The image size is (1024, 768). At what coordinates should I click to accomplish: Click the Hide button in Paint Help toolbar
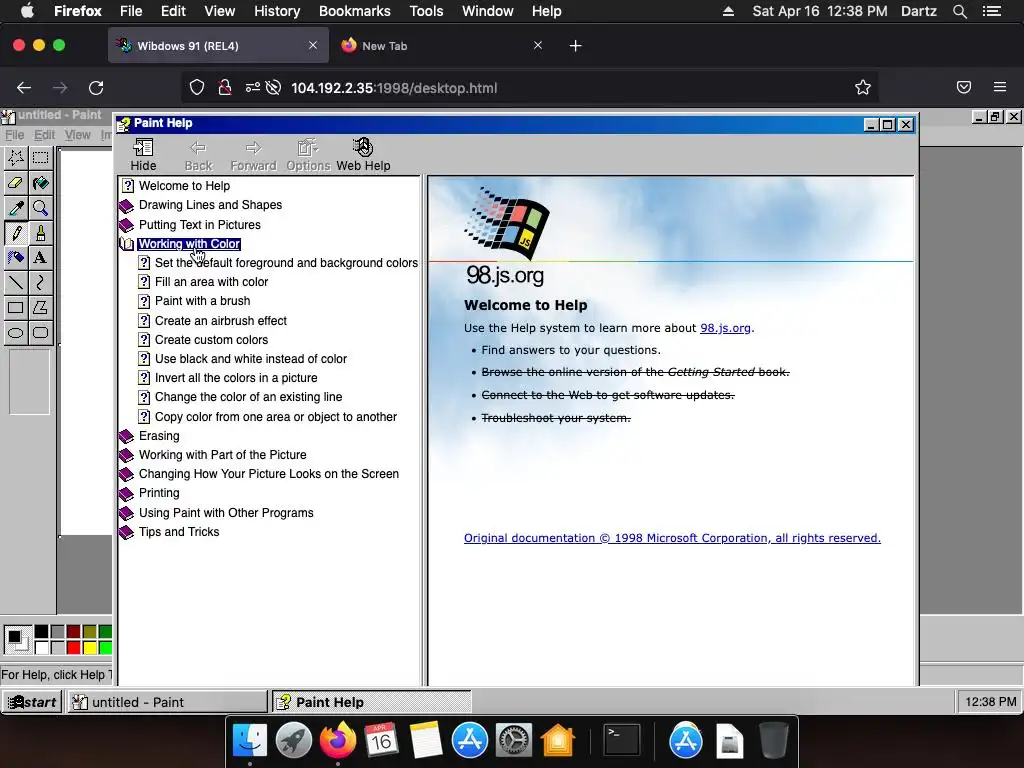[143, 155]
